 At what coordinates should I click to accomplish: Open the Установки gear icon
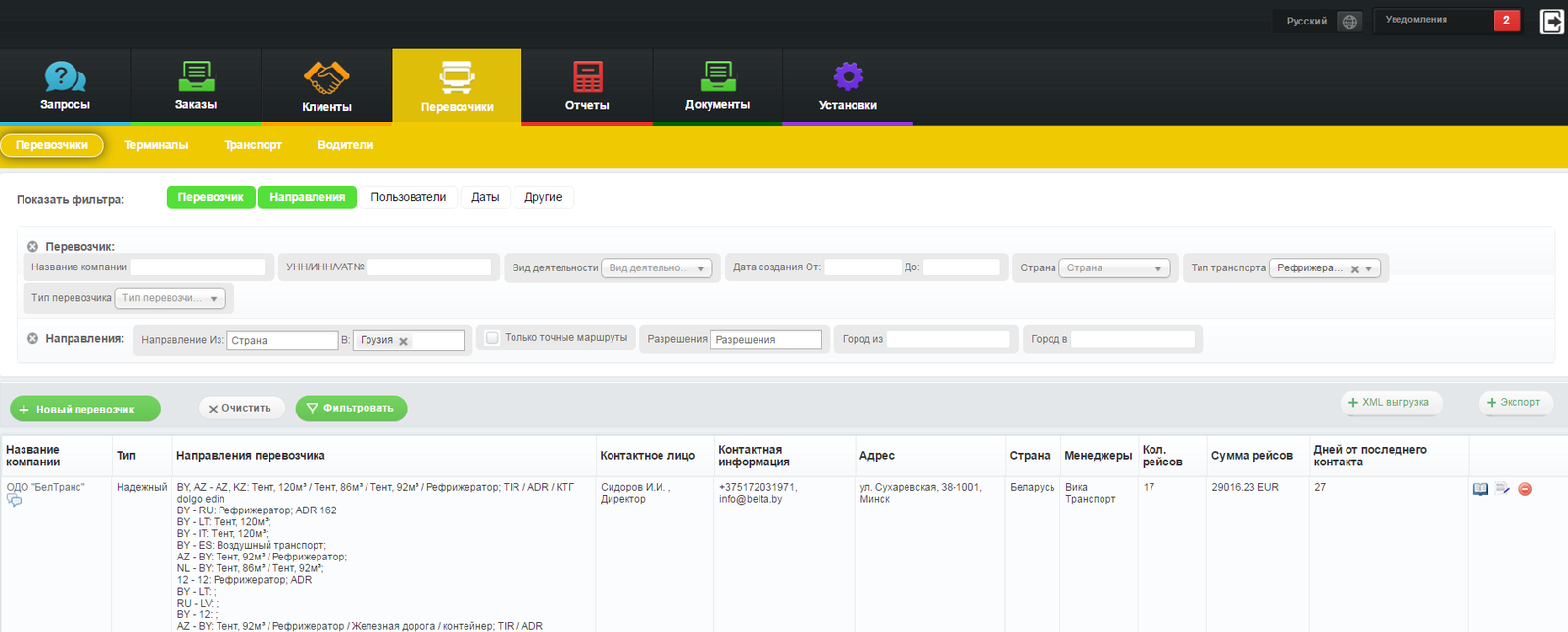pyautogui.click(x=848, y=76)
